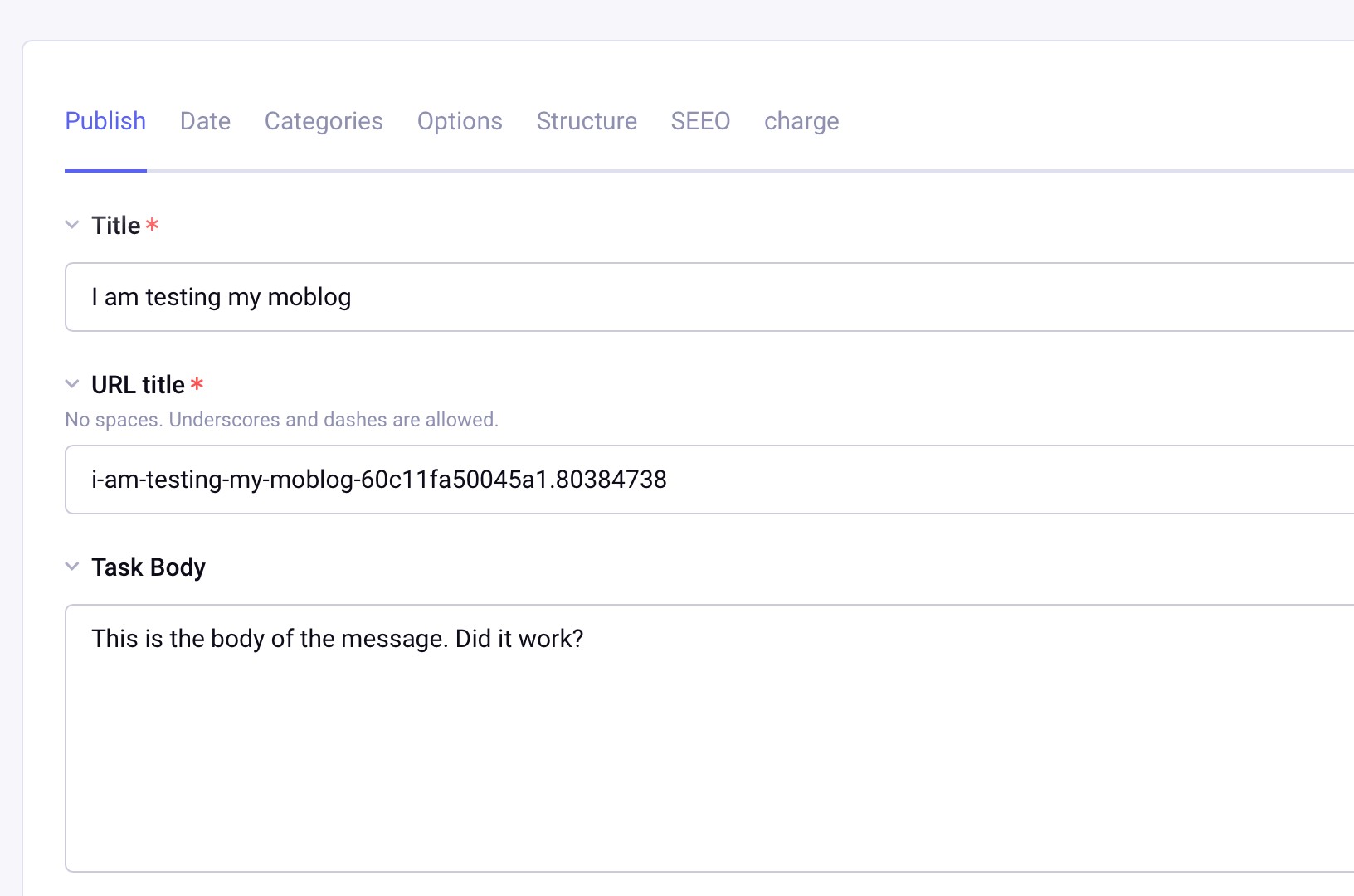Select the Options tab
This screenshot has height=896, width=1354.
(460, 121)
